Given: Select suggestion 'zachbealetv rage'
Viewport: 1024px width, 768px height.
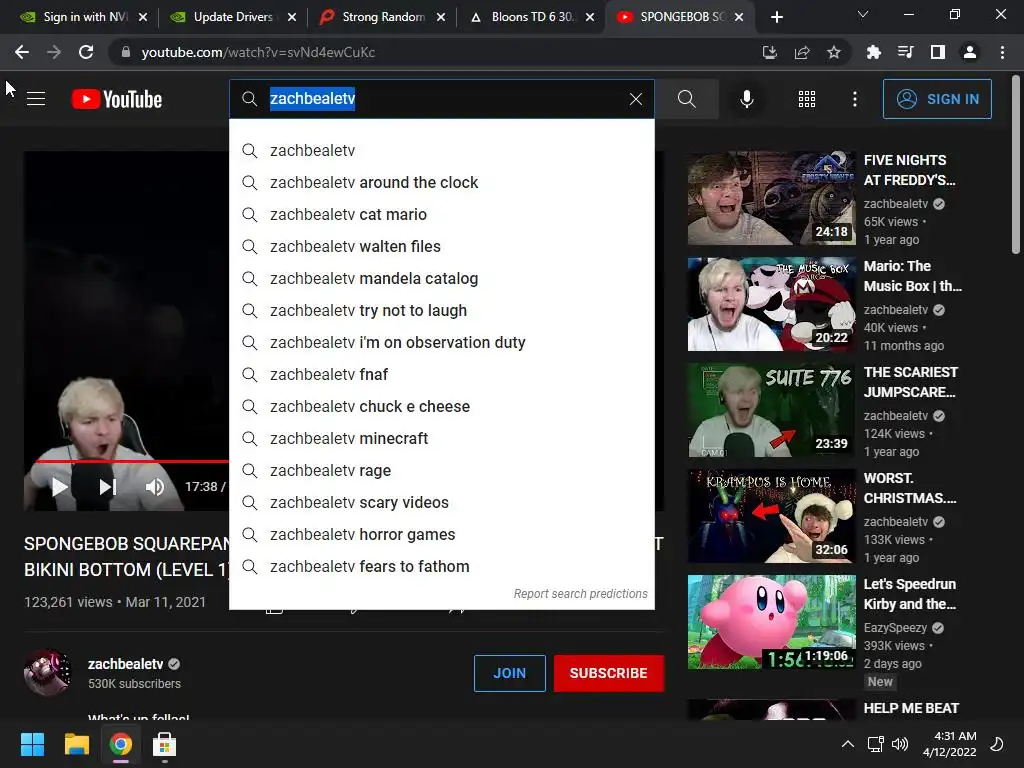Looking at the screenshot, I should pyautogui.click(x=441, y=470).
